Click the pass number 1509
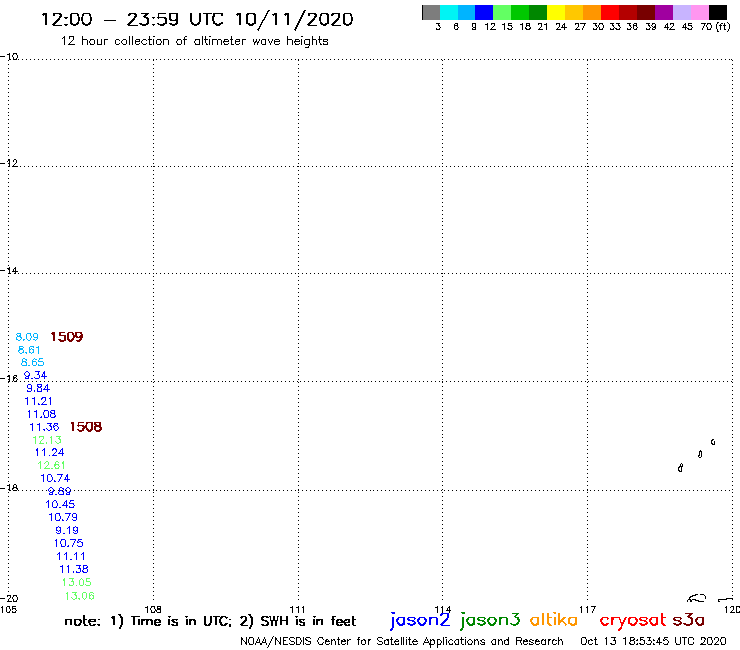 67,337
